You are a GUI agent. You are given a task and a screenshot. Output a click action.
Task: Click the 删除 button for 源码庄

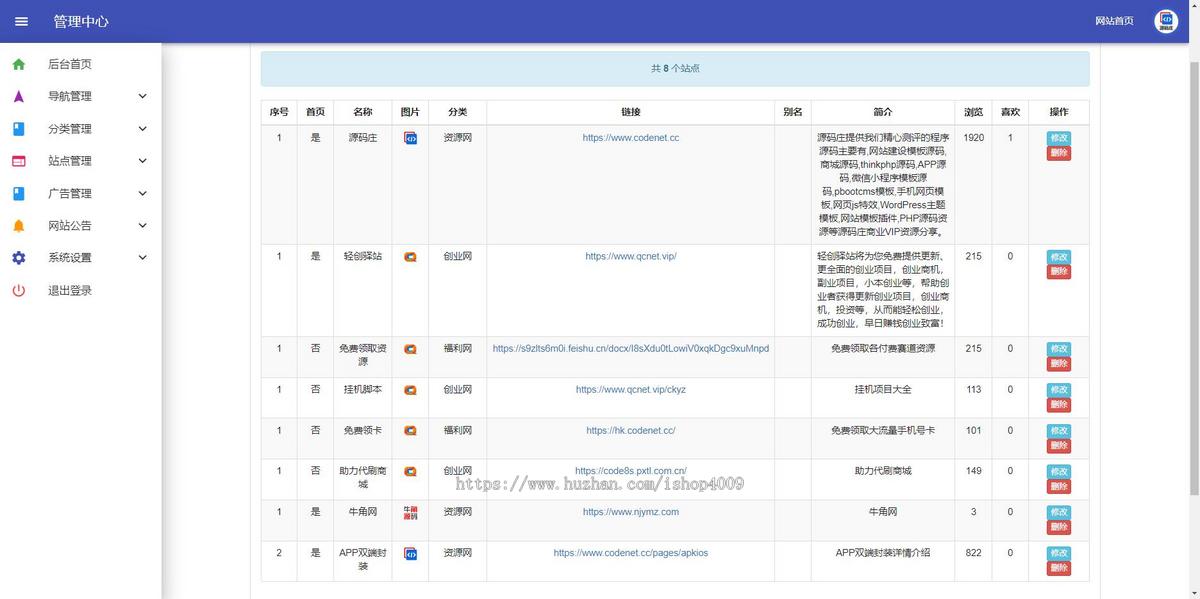(x=1059, y=153)
